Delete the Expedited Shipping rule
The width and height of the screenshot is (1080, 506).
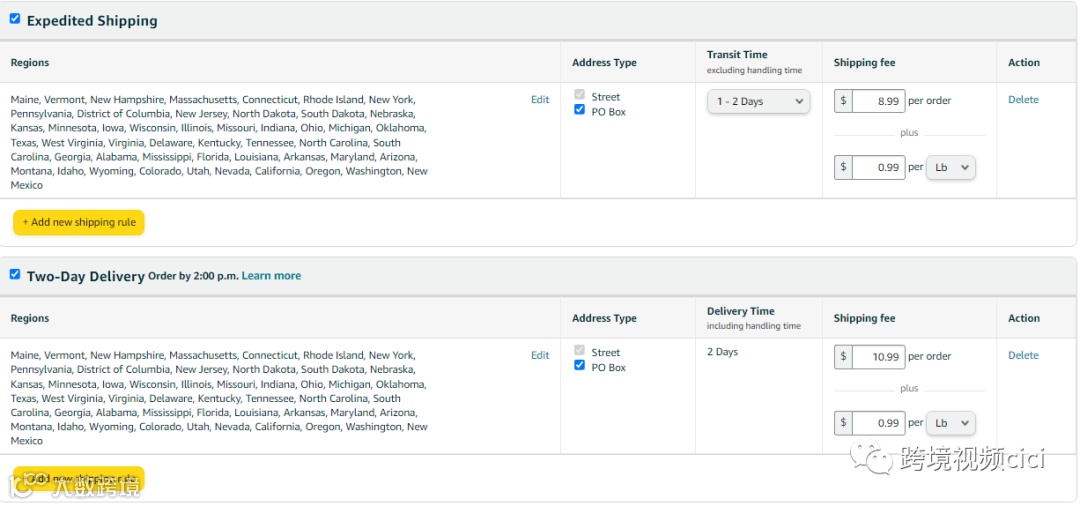(x=1023, y=100)
